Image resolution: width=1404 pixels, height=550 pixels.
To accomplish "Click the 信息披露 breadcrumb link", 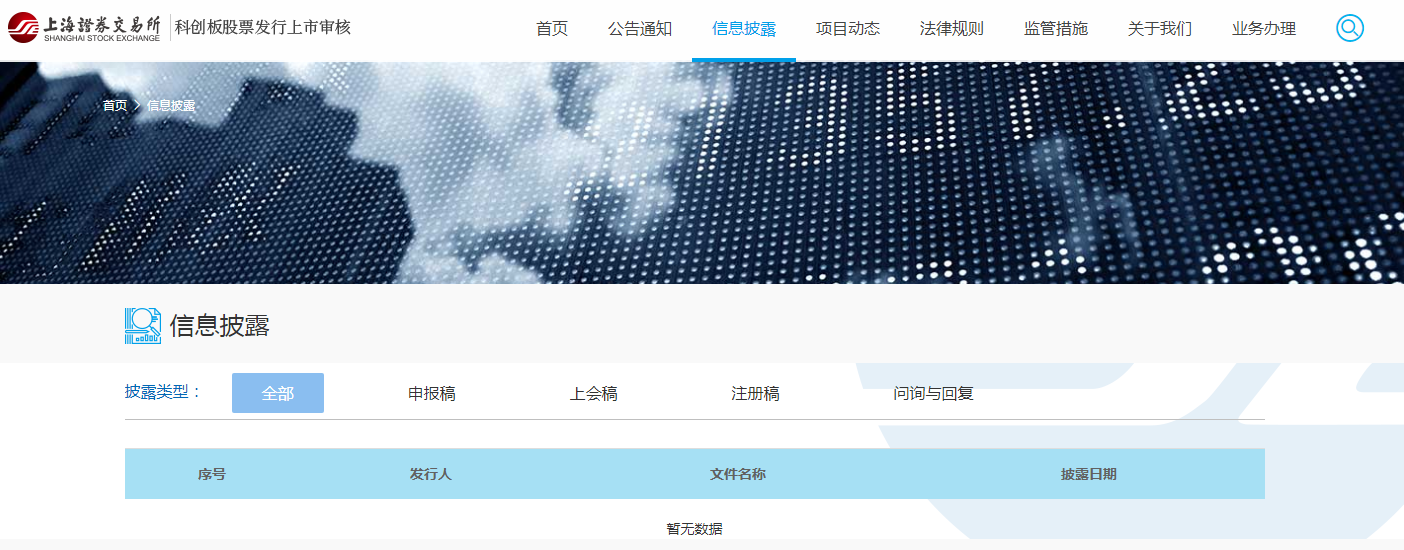I will pos(171,106).
